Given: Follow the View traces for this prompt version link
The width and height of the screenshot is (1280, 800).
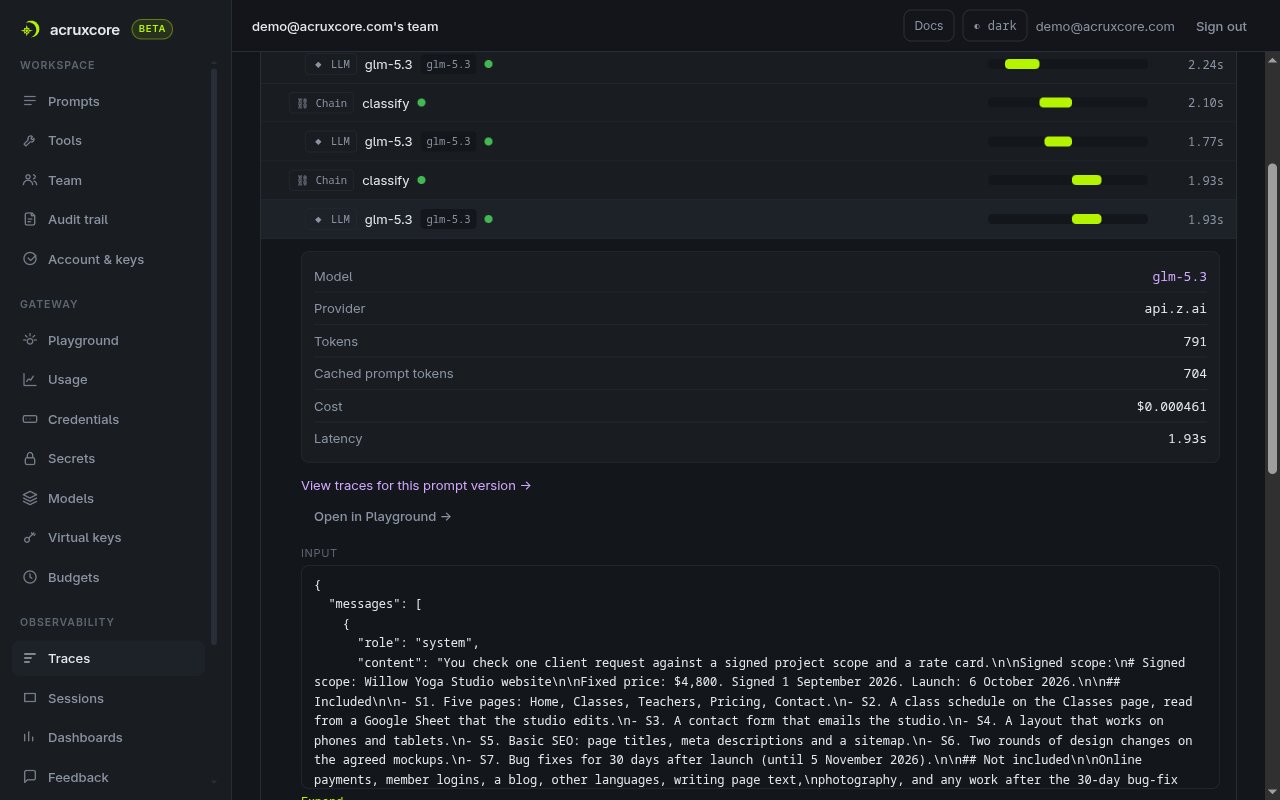Looking at the screenshot, I should pyautogui.click(x=416, y=486).
